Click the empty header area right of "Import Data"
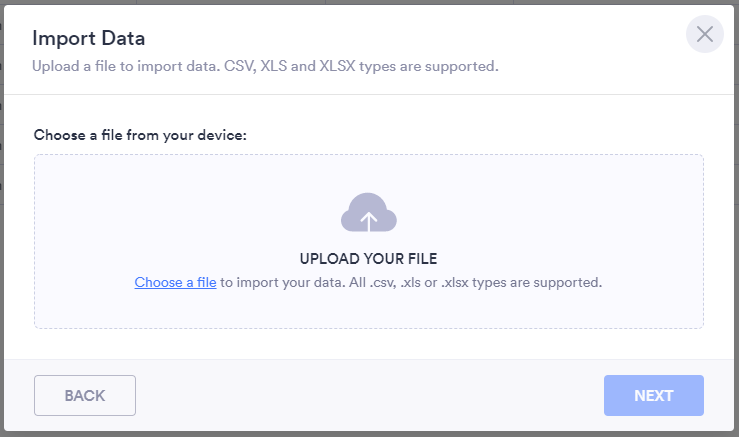This screenshot has height=437, width=739. click(x=400, y=39)
